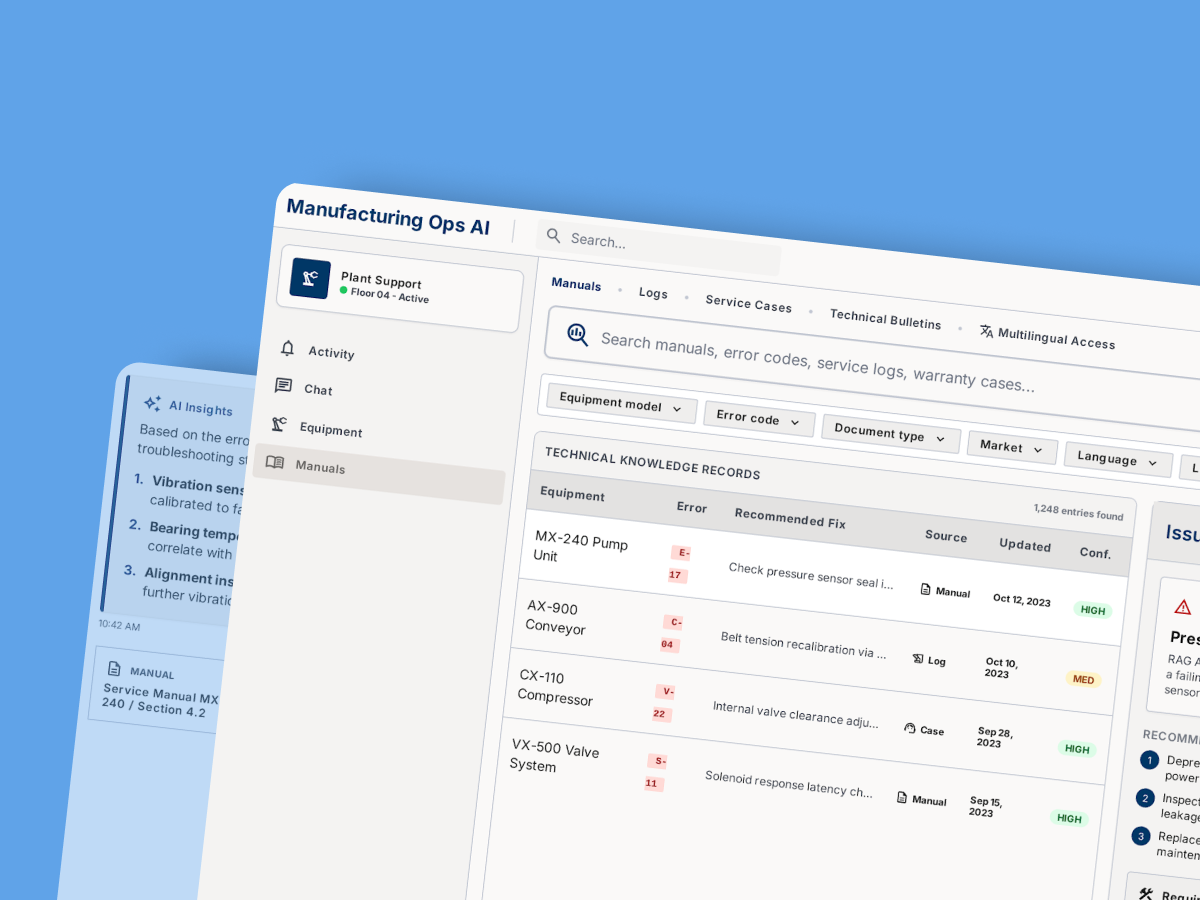Click the Oct 12, 2023 date cell

tap(1022, 600)
